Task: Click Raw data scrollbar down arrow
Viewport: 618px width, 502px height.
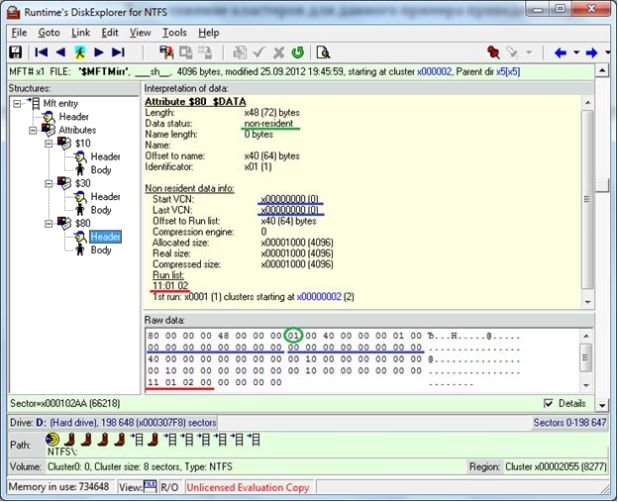Action: [x=586, y=385]
